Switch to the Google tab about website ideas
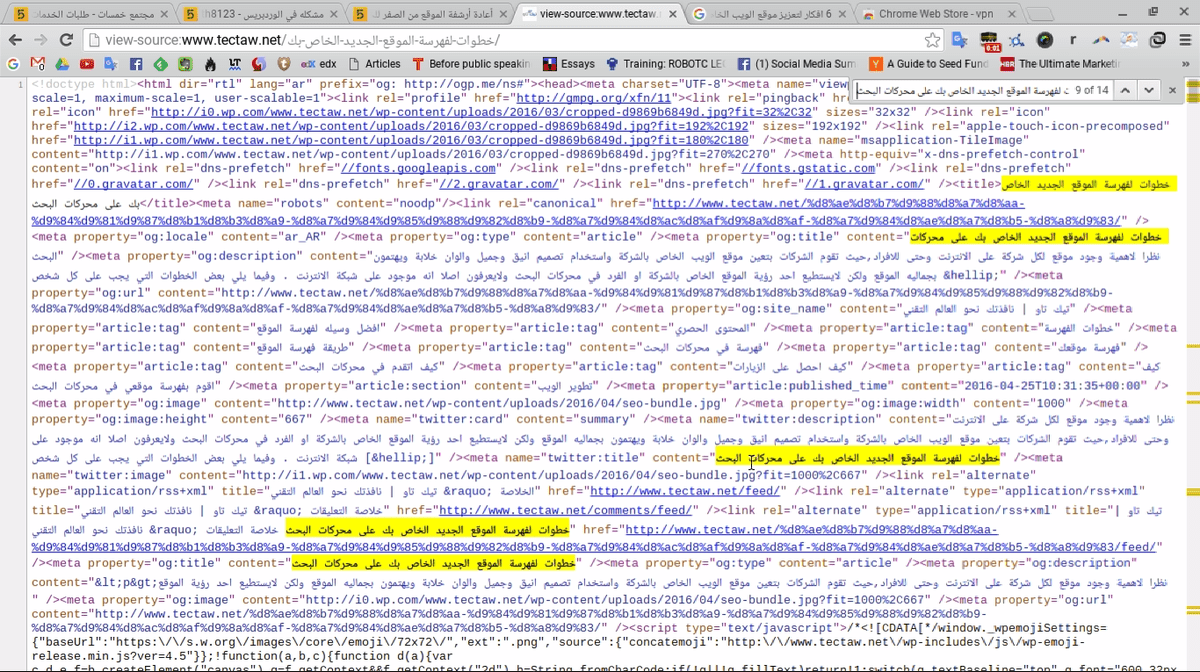1200x672 pixels. (x=768, y=14)
